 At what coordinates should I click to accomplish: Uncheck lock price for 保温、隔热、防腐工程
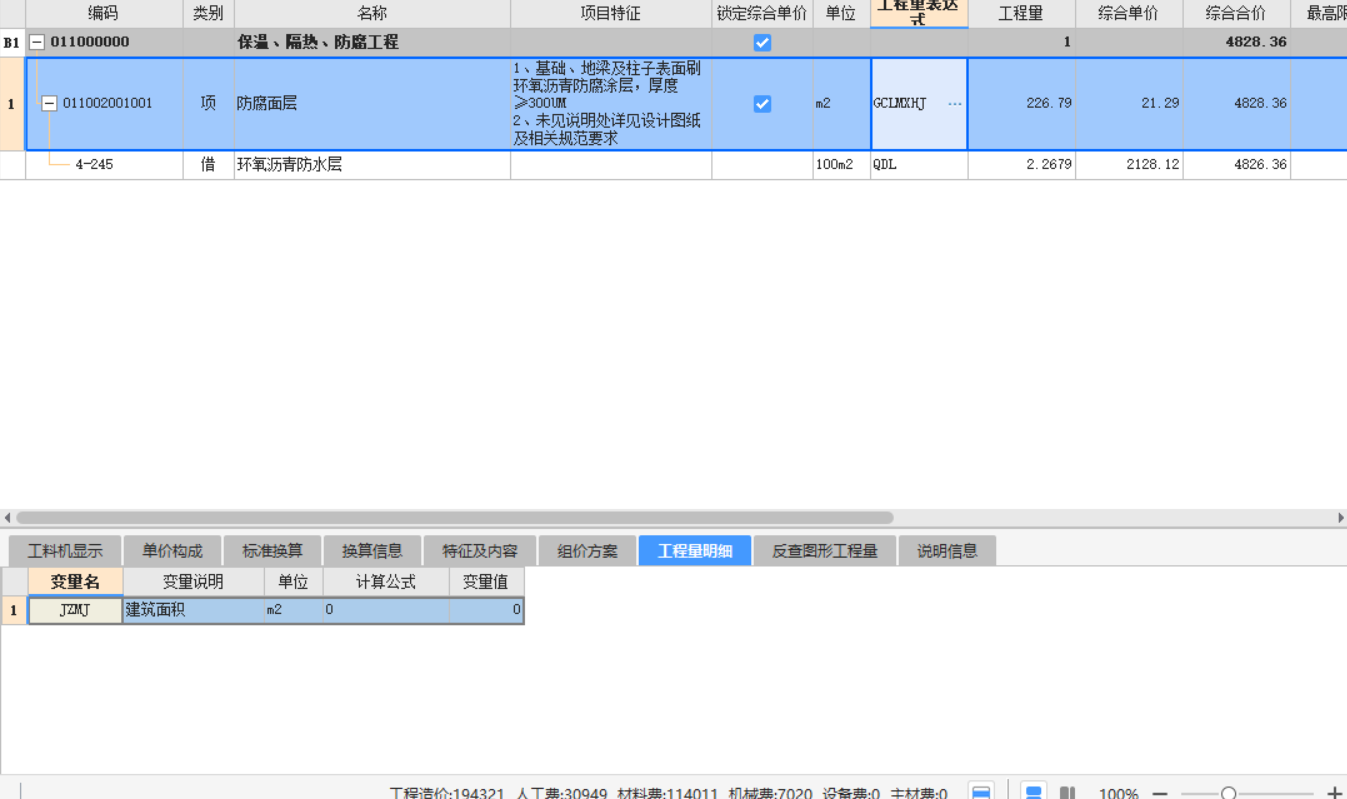[x=762, y=43]
